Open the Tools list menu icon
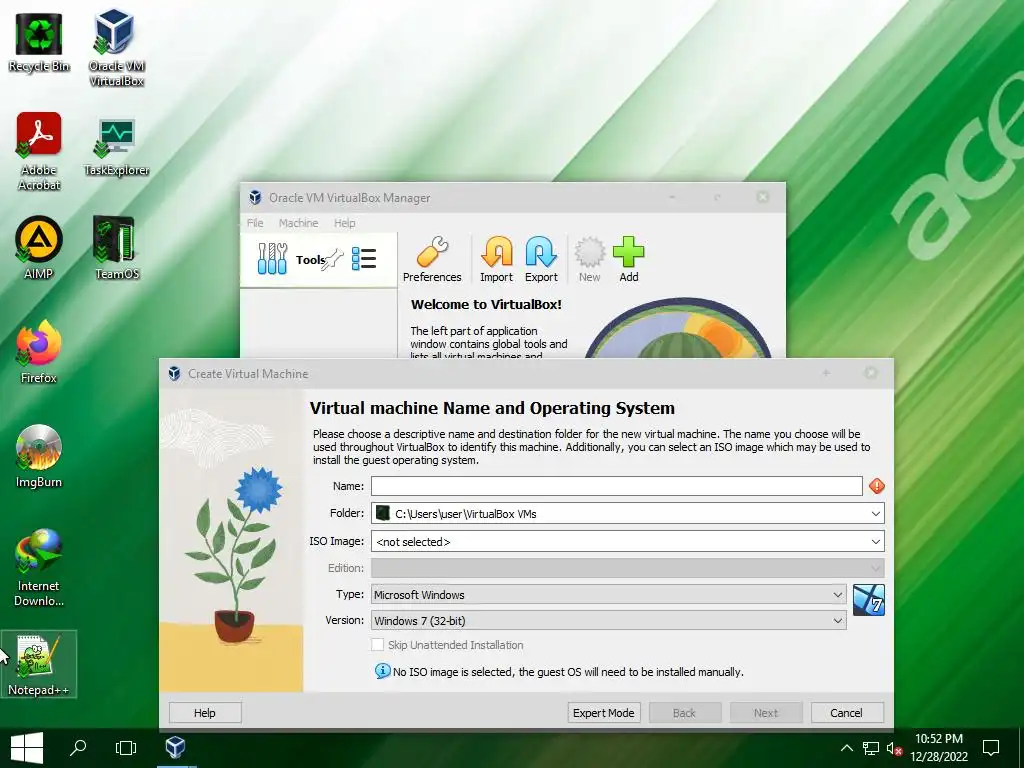Image resolution: width=1024 pixels, height=768 pixels. 364,259
